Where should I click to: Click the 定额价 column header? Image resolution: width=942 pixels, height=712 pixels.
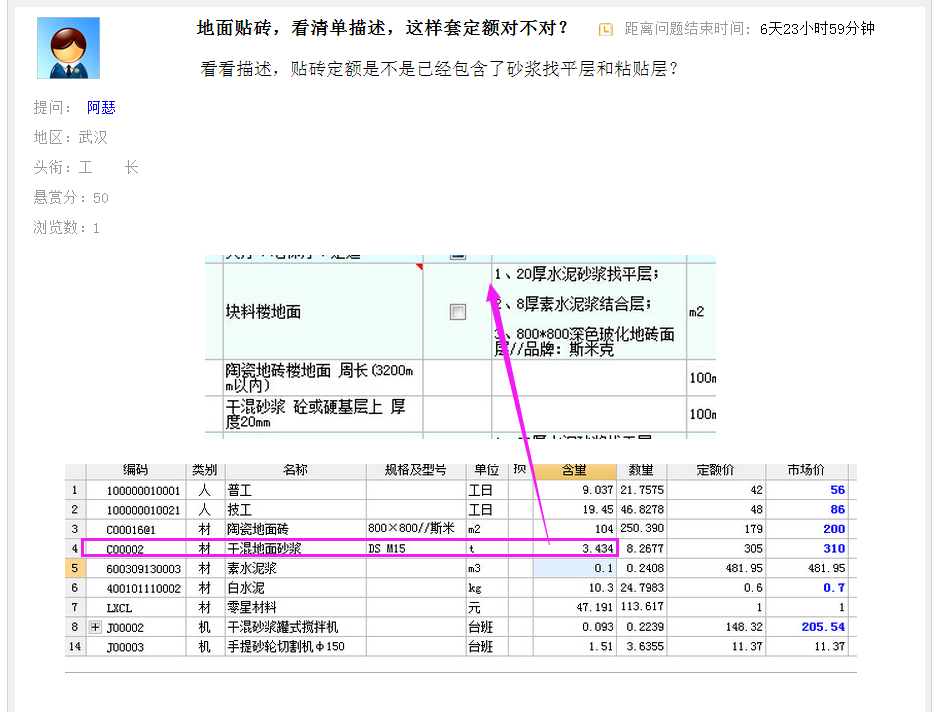(716, 470)
